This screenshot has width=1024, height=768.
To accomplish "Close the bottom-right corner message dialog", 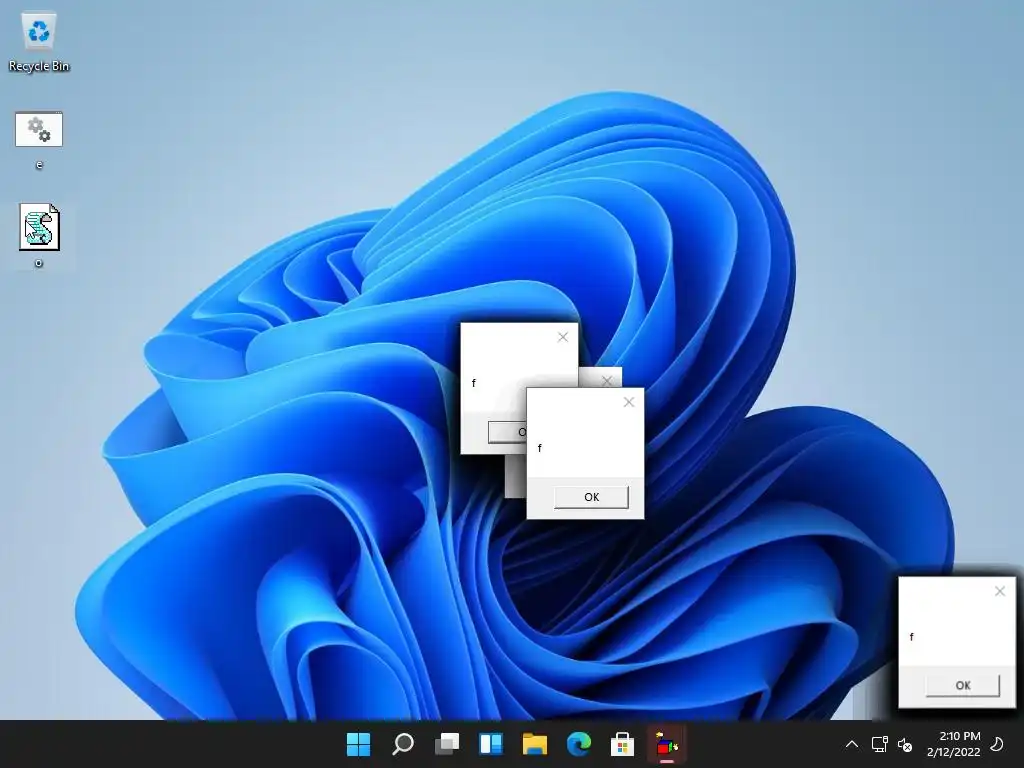I will point(1000,591).
